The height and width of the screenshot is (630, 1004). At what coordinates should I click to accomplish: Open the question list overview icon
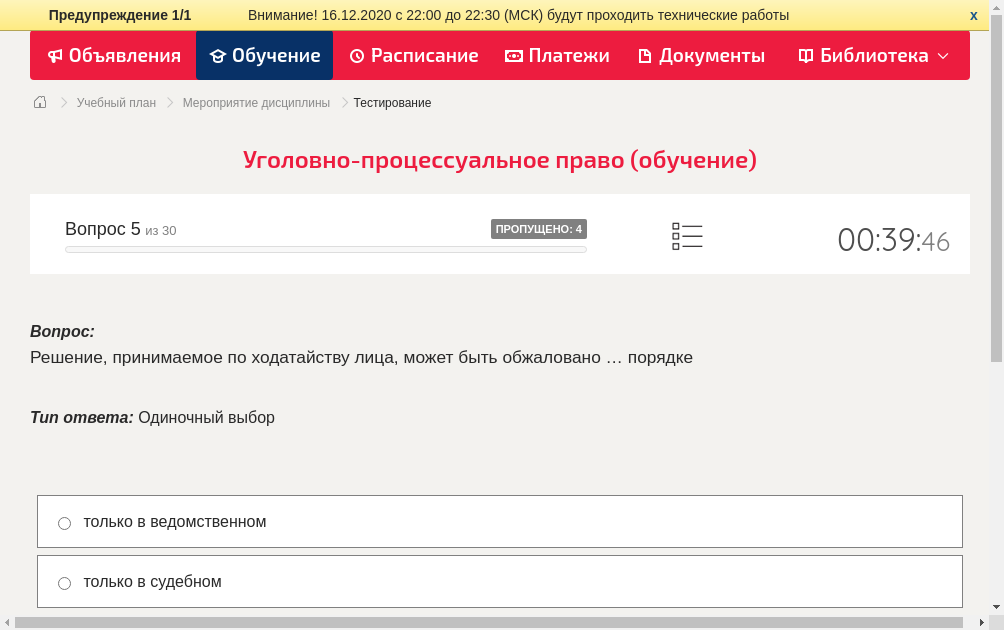(687, 235)
